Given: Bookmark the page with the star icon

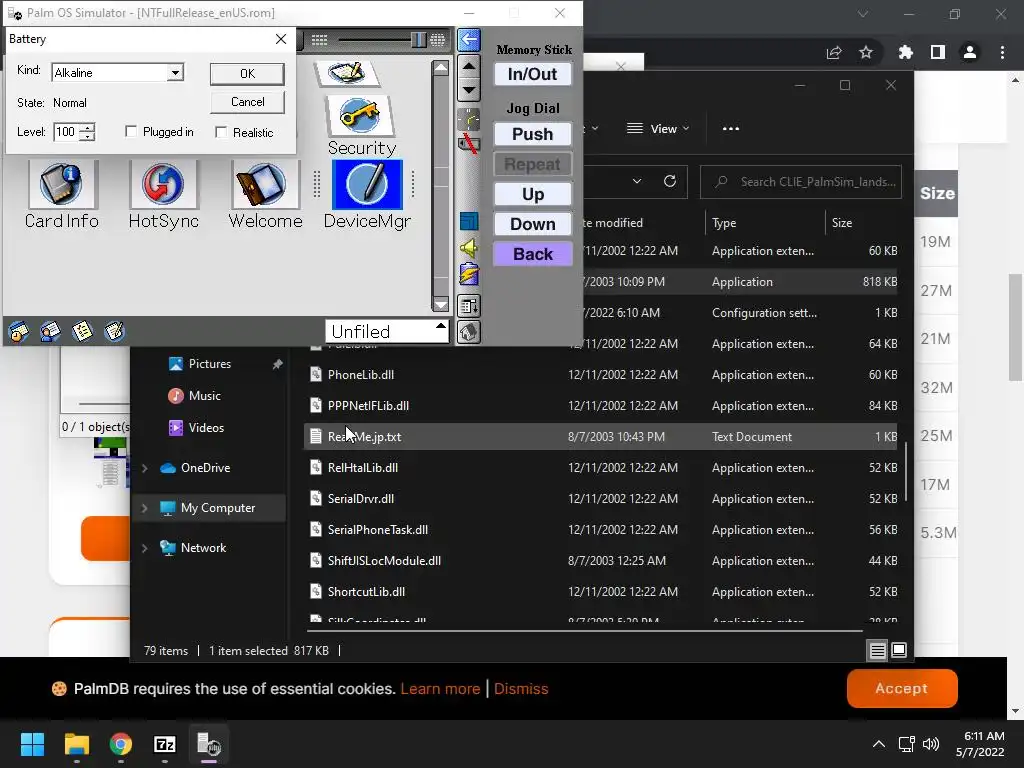Looking at the screenshot, I should (866, 52).
